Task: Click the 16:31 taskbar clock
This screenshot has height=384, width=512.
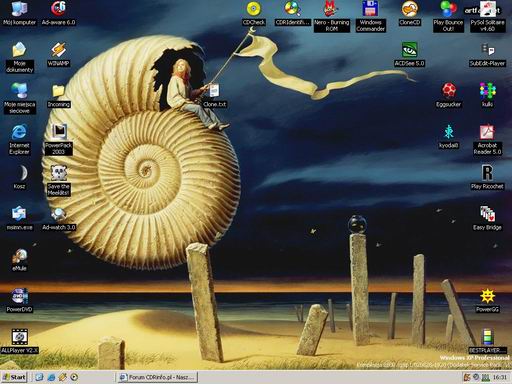Action: [x=500, y=377]
